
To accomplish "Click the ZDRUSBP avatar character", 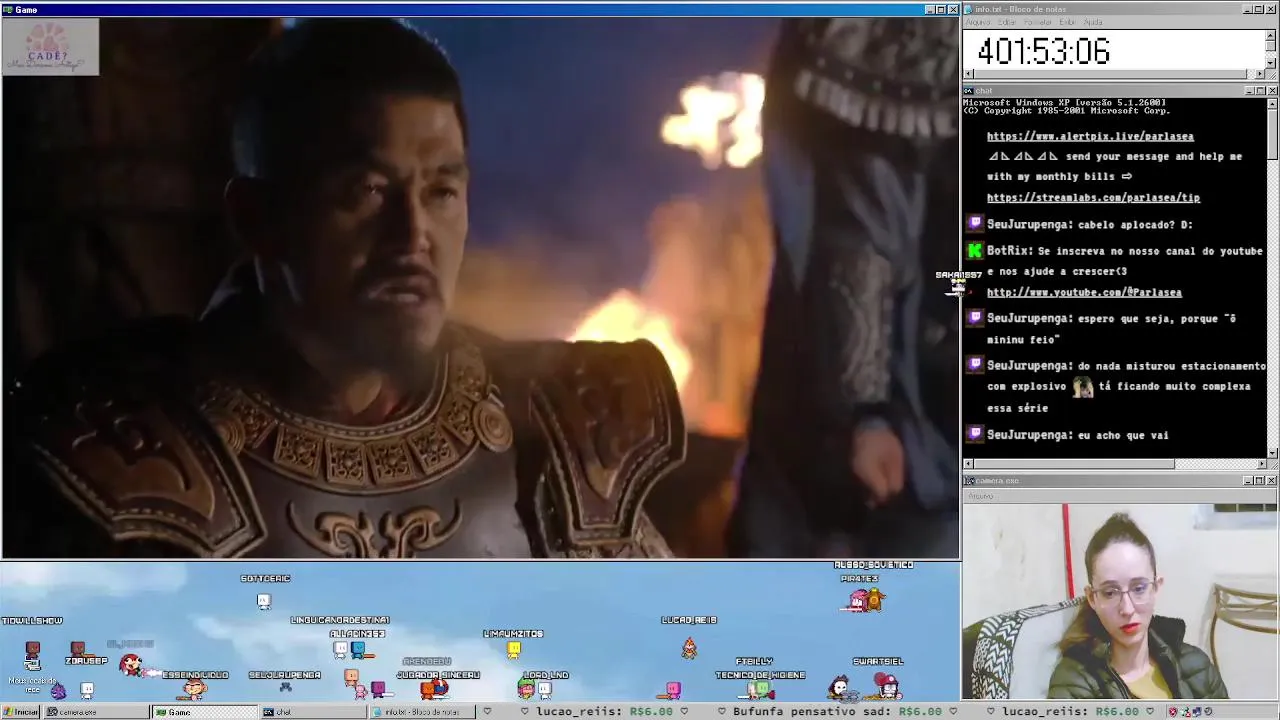I will click(78, 648).
